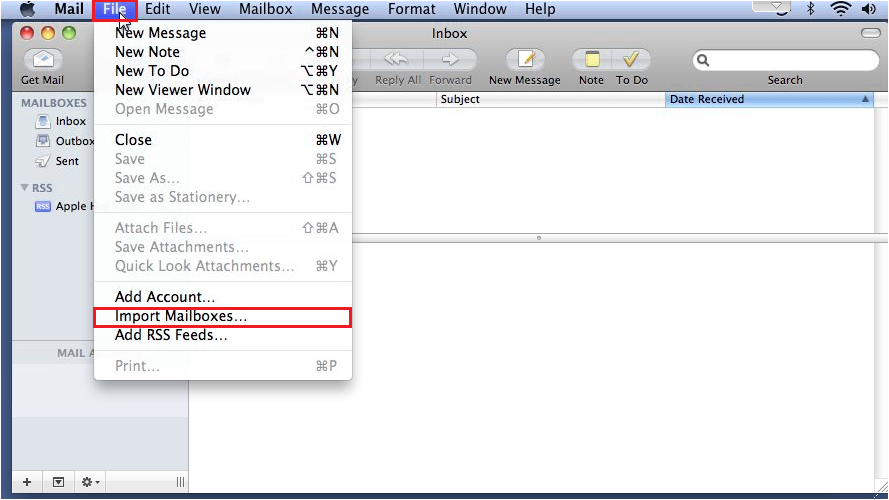The image size is (889, 500).
Task: Choose New Viewer Window menu item
Action: coord(223,90)
